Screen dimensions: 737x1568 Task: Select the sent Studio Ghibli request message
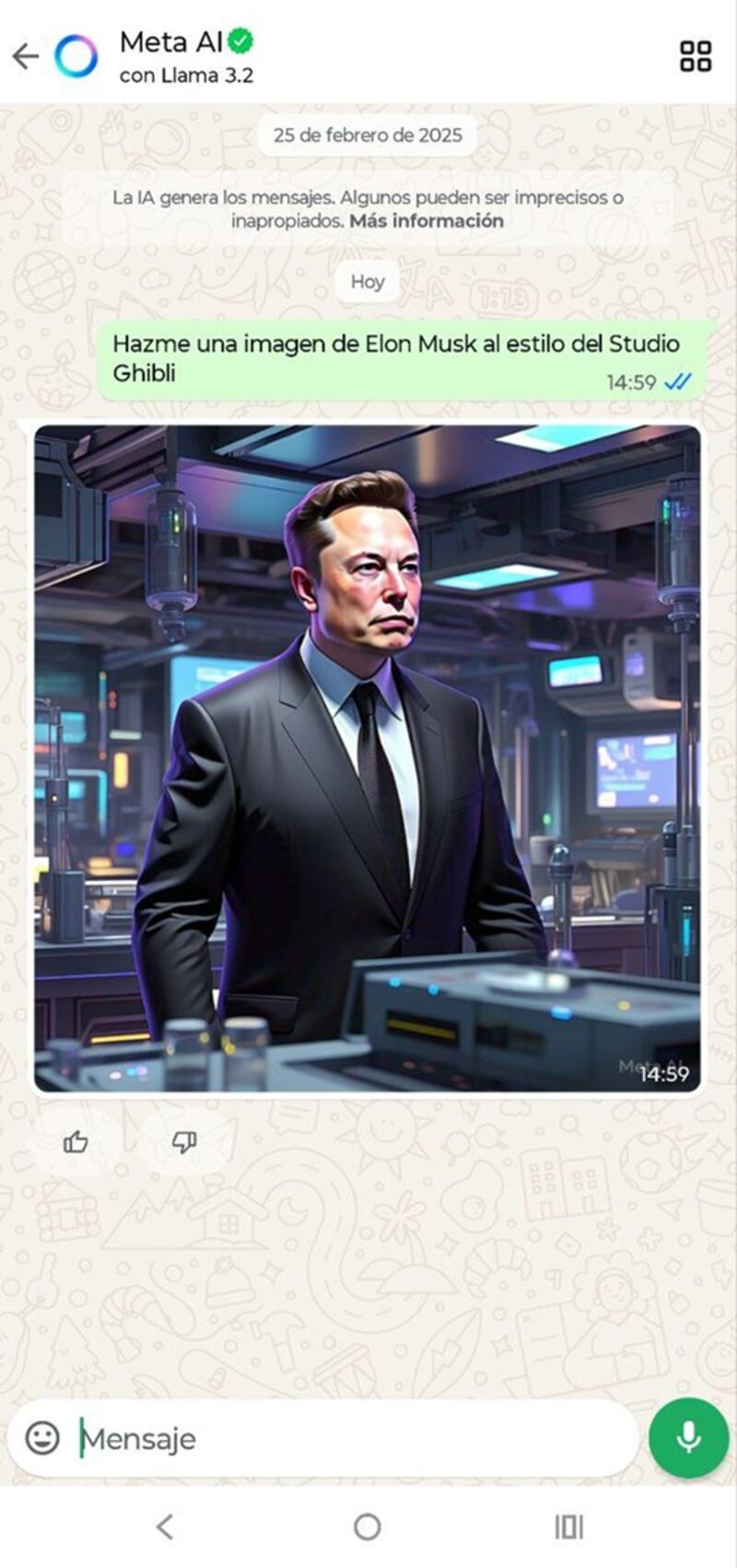(404, 360)
